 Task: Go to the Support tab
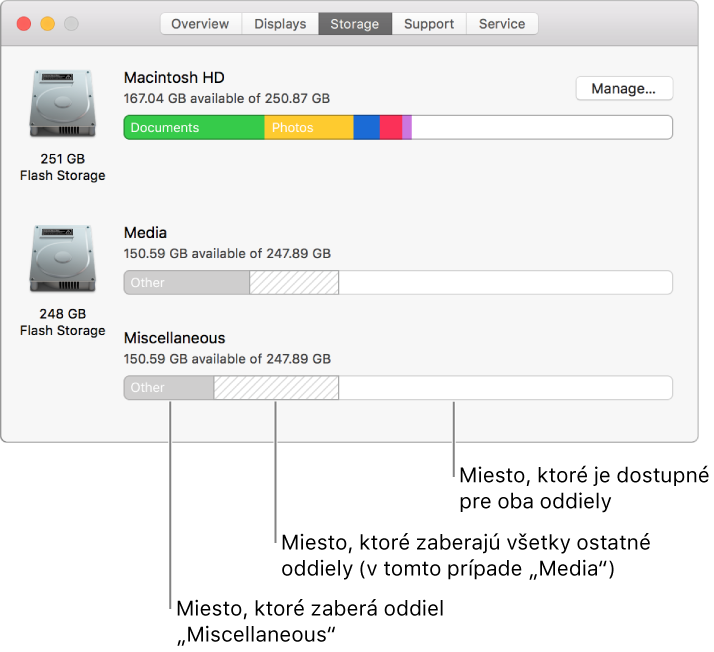[429, 24]
